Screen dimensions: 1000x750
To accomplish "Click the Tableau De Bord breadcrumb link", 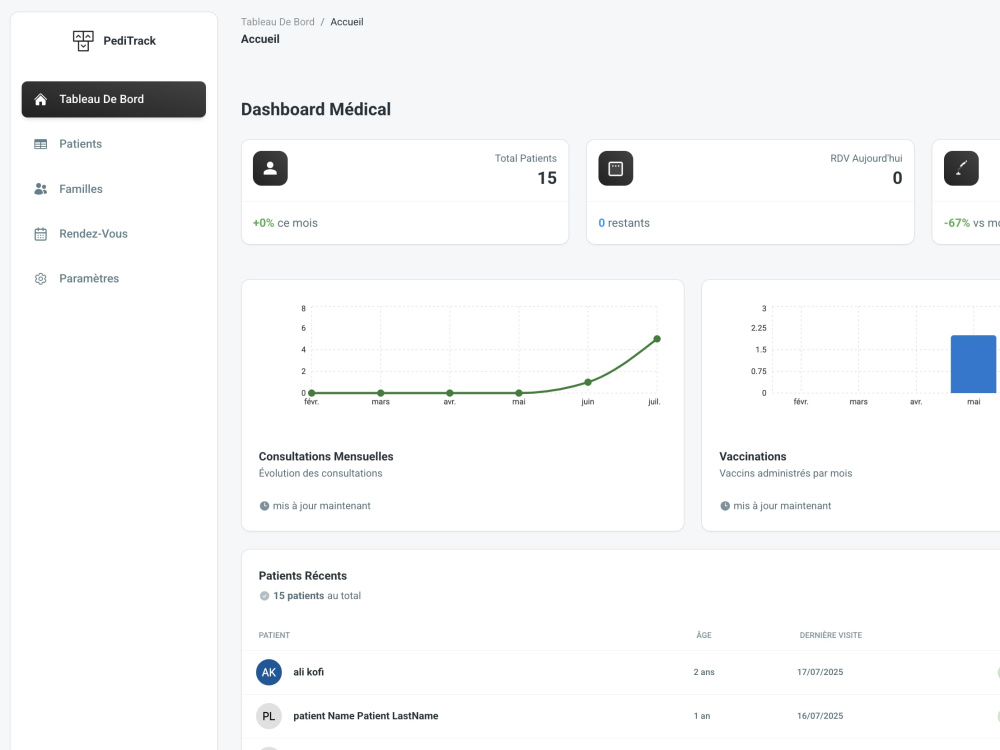I will point(277,22).
